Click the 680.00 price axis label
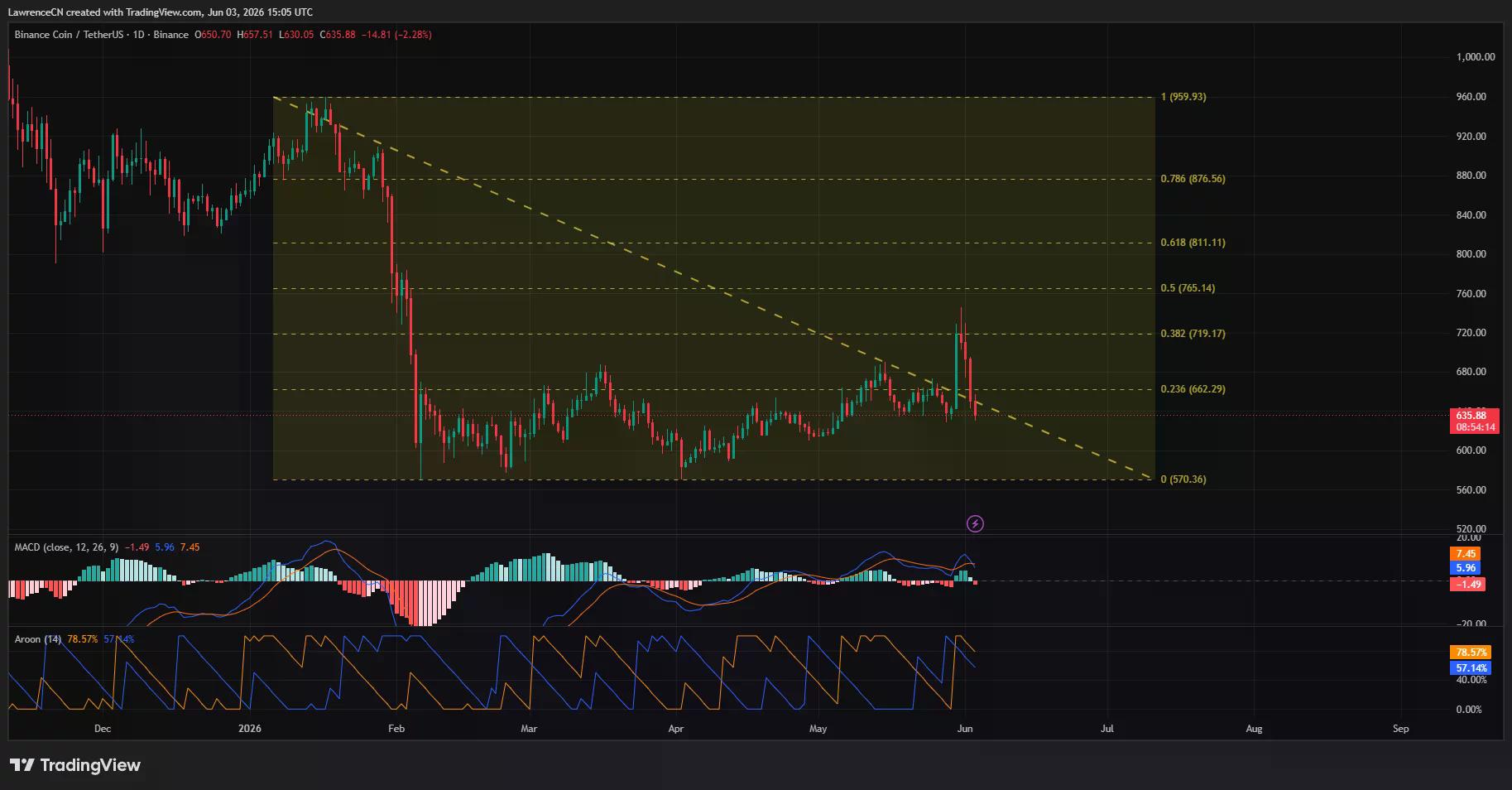Screen dimensions: 1512x790 click(1471, 372)
